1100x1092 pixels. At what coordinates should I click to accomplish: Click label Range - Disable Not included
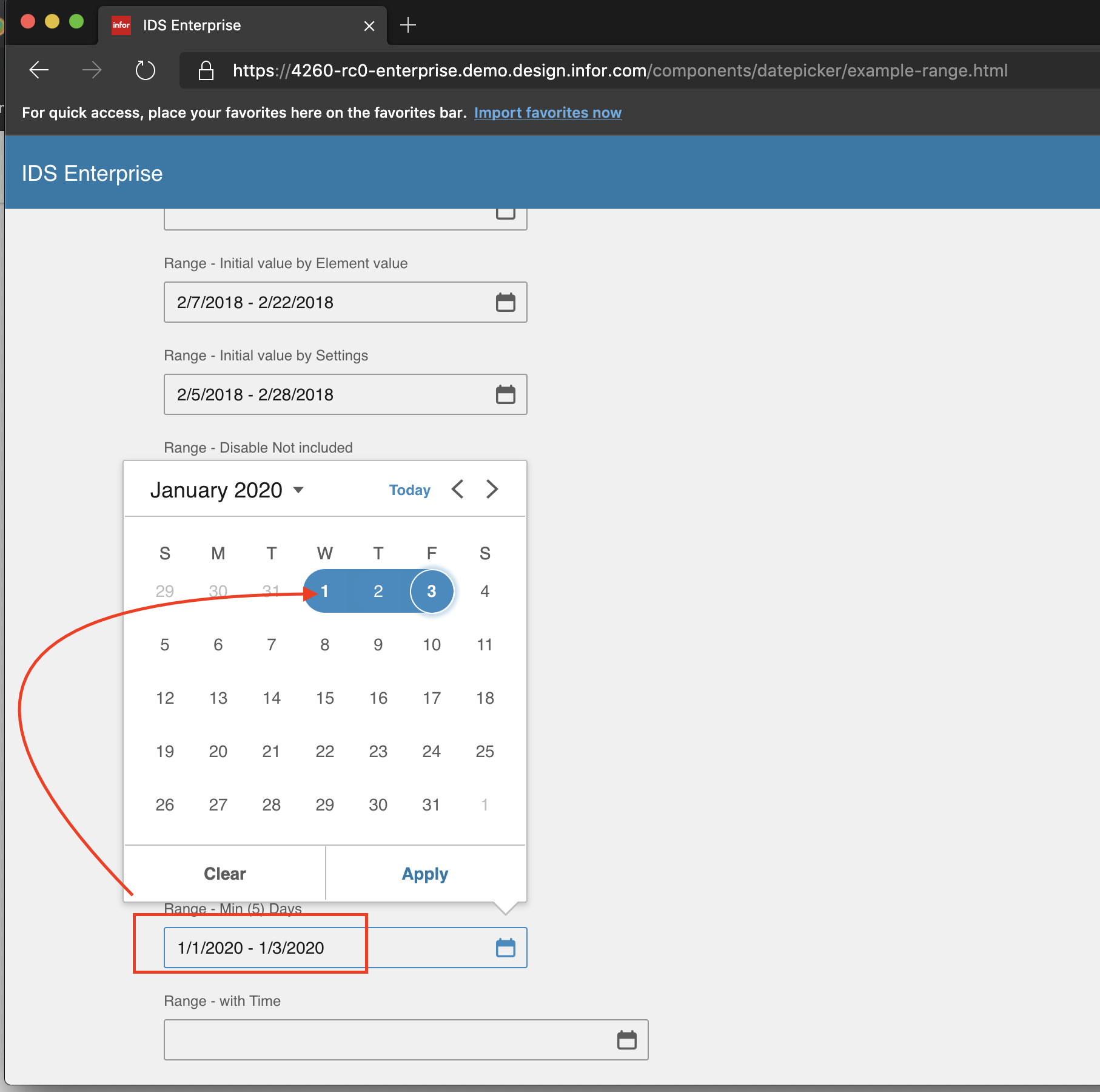tap(258, 448)
